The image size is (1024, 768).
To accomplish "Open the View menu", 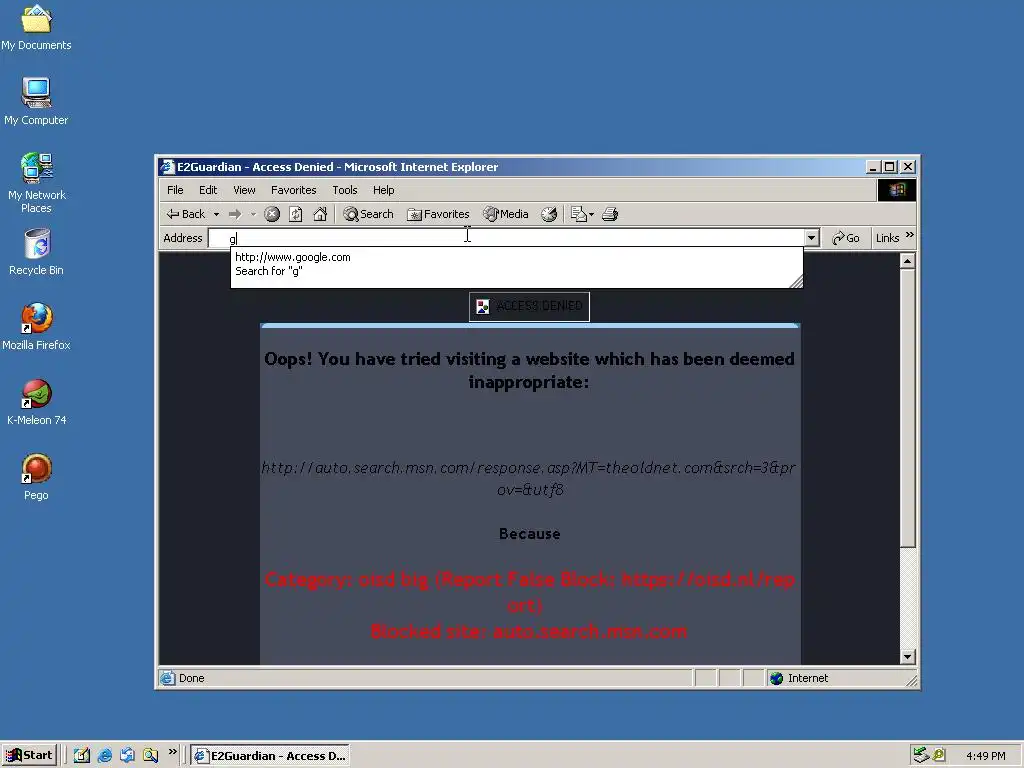I will (x=244, y=190).
